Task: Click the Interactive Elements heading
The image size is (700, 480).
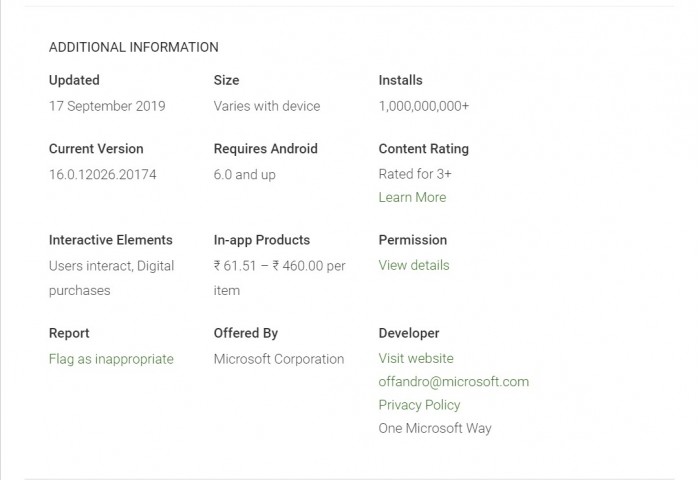Action: pyautogui.click(x=110, y=240)
